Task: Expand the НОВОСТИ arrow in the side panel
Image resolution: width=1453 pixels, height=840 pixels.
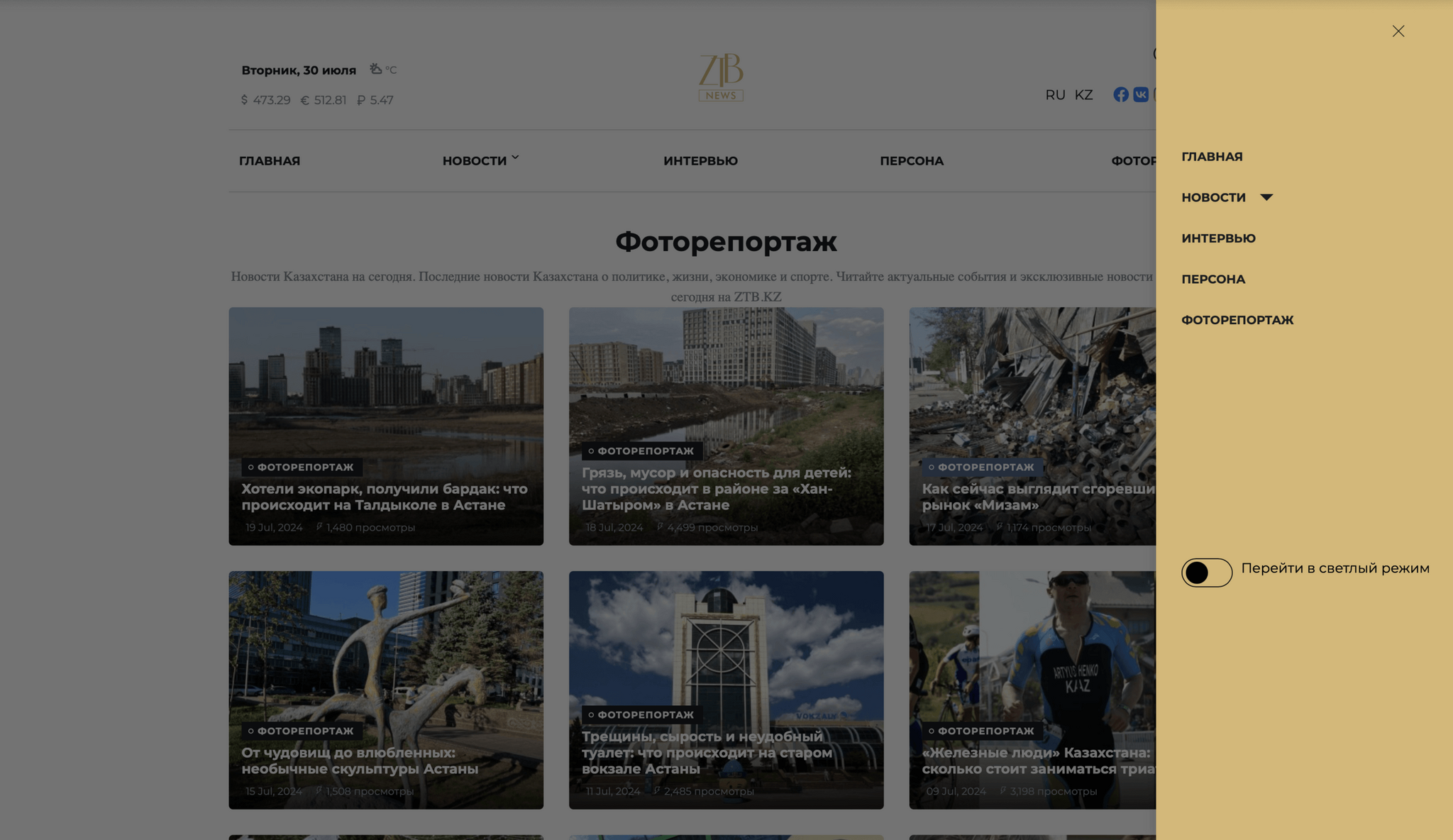Action: coord(1266,197)
